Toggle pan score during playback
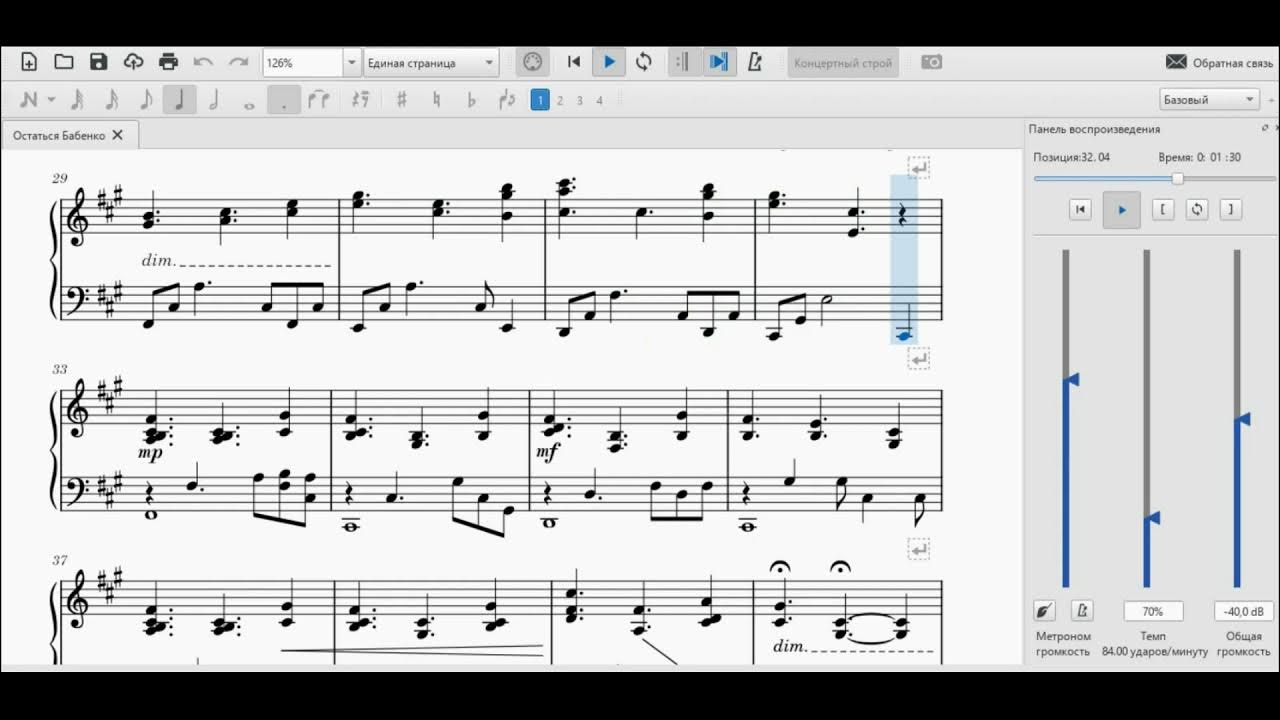Viewport: 1280px width, 720px height. click(718, 62)
